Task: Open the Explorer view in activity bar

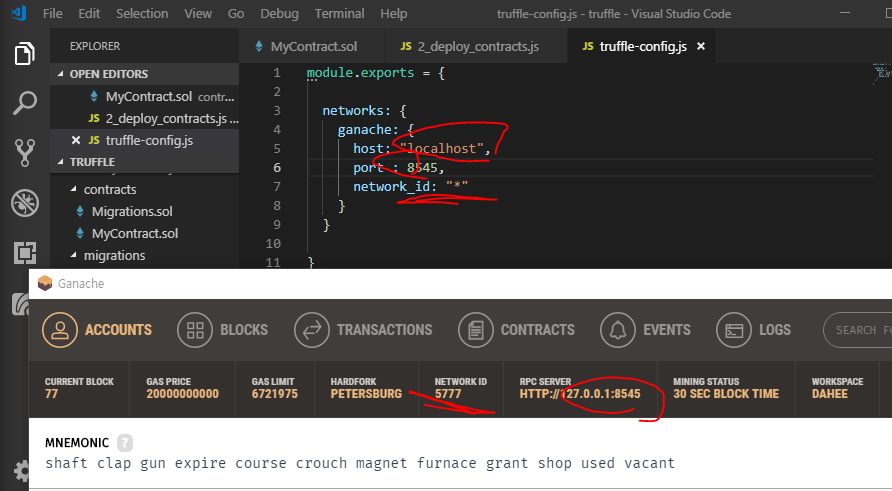Action: (24, 53)
